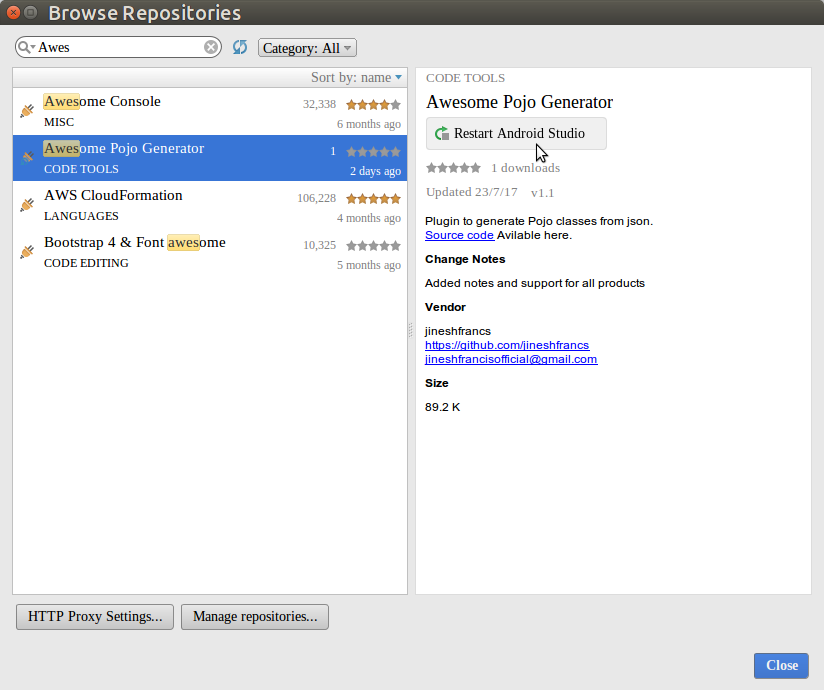The width and height of the screenshot is (824, 690).
Task: Click the LANGUAGES category label
Action: tap(81, 216)
